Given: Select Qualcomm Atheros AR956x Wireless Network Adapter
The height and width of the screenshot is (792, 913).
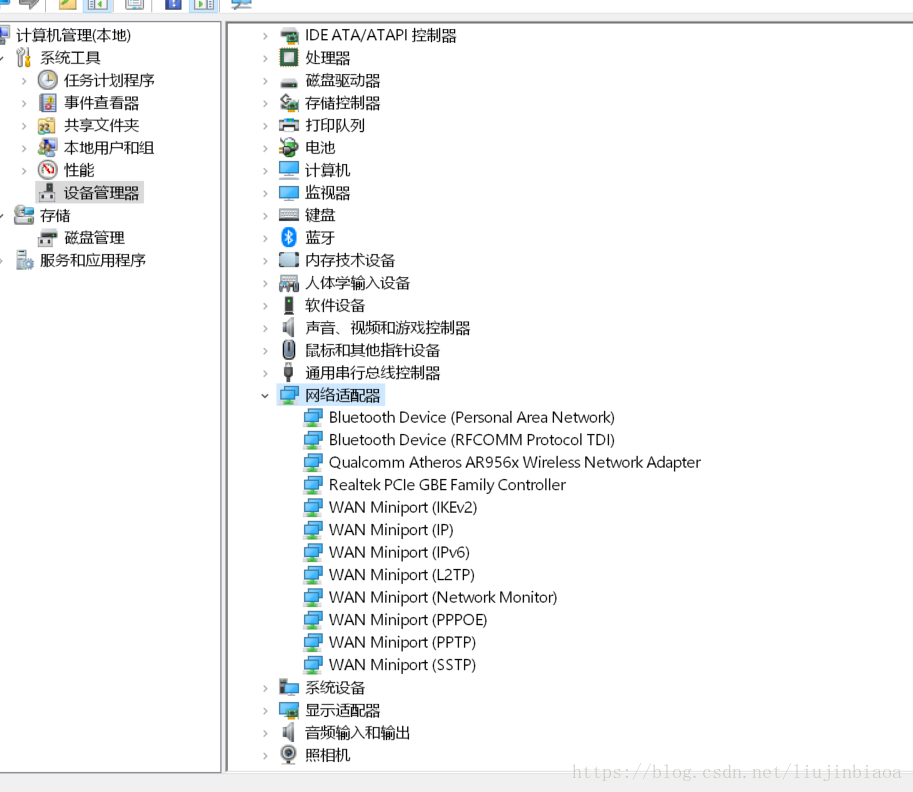Looking at the screenshot, I should [x=515, y=462].
